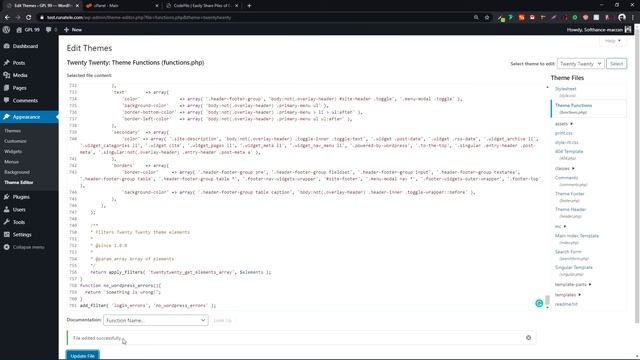Open the comments bubble in the admin bar
640x360 pixels.
click(51, 29)
